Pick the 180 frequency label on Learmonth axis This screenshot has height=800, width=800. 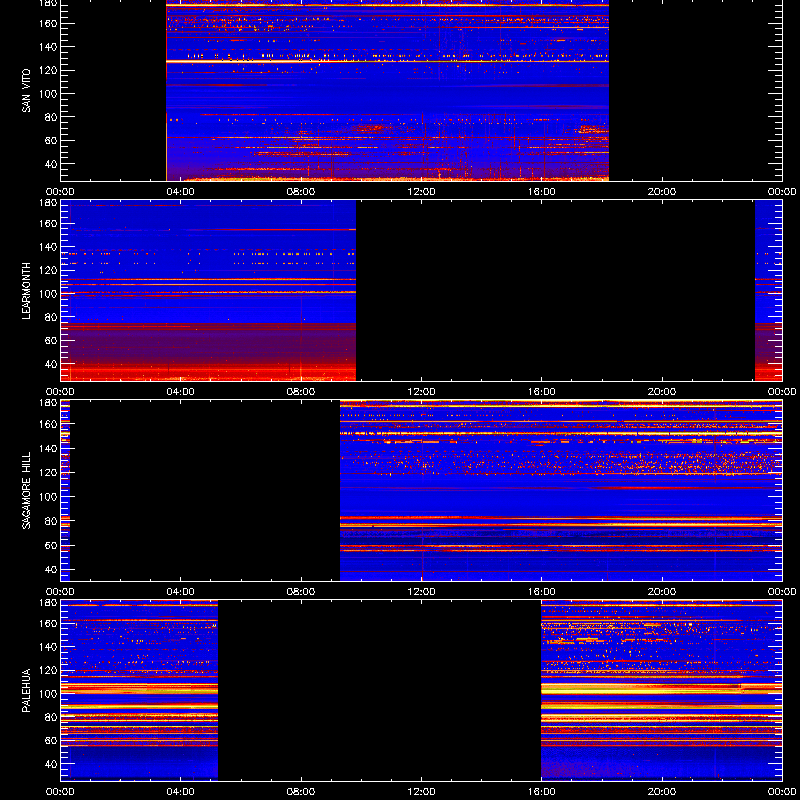click(x=49, y=203)
